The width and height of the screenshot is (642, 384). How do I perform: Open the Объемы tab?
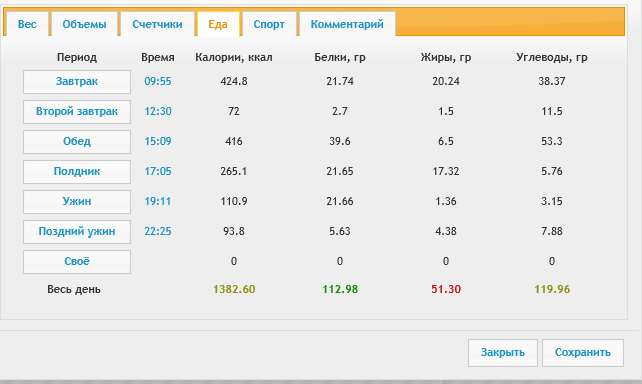84,24
